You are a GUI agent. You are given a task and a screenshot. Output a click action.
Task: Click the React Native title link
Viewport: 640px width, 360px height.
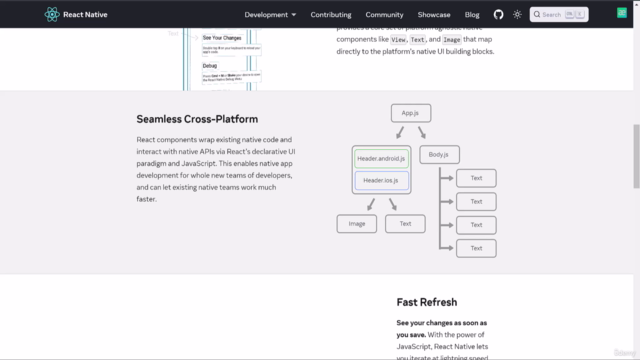click(x=85, y=15)
